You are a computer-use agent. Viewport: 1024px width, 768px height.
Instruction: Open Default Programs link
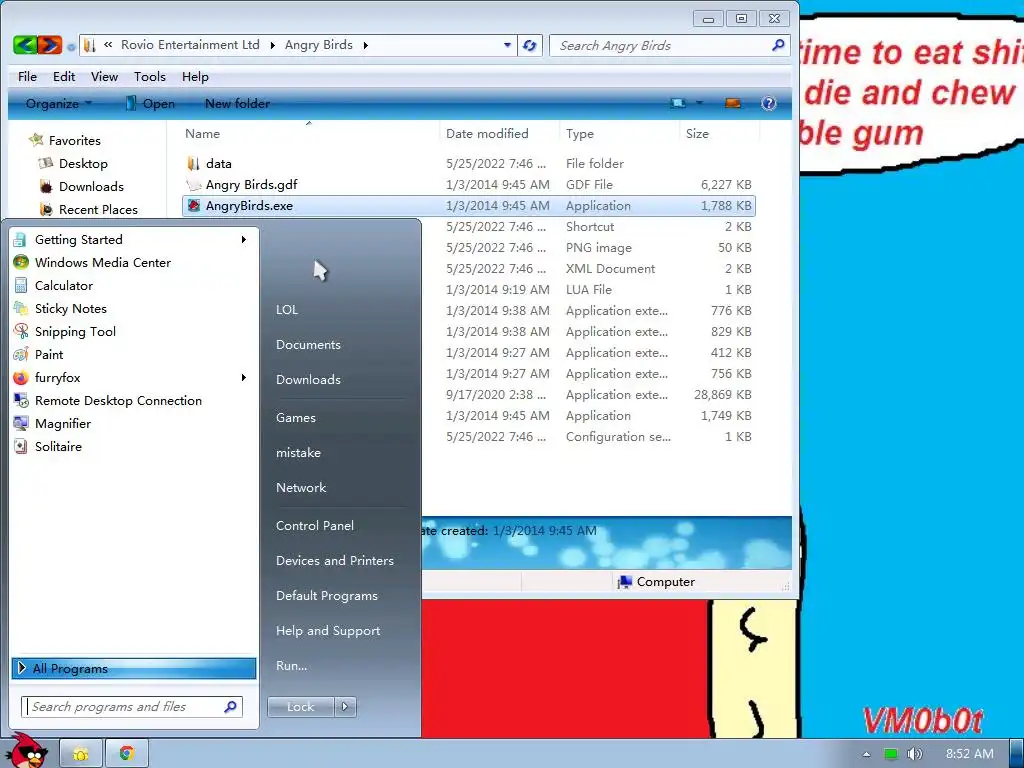pyautogui.click(x=327, y=596)
